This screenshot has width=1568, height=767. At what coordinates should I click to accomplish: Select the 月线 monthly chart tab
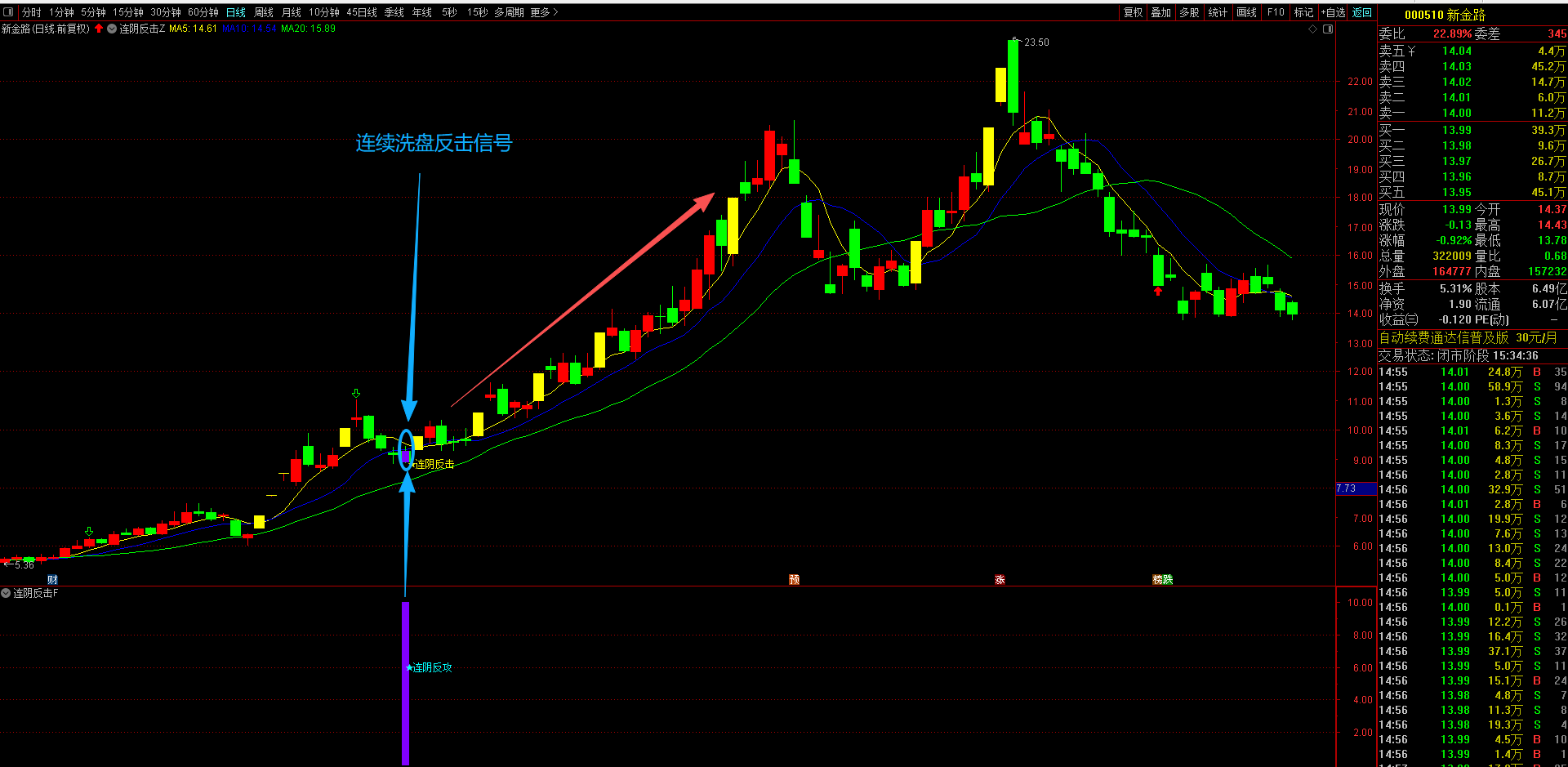click(292, 12)
